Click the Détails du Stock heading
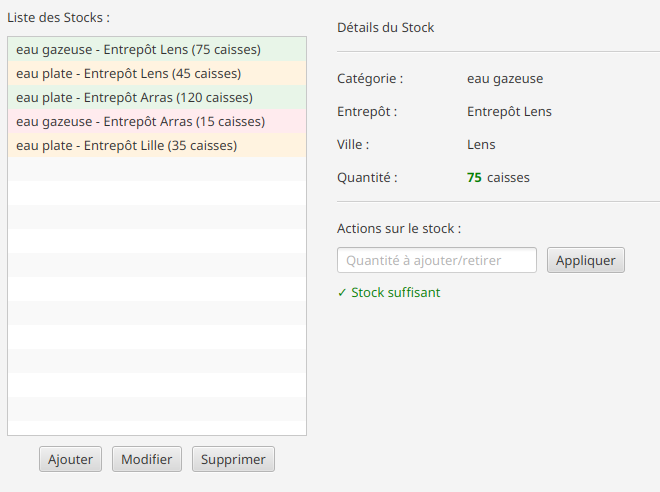 point(385,27)
